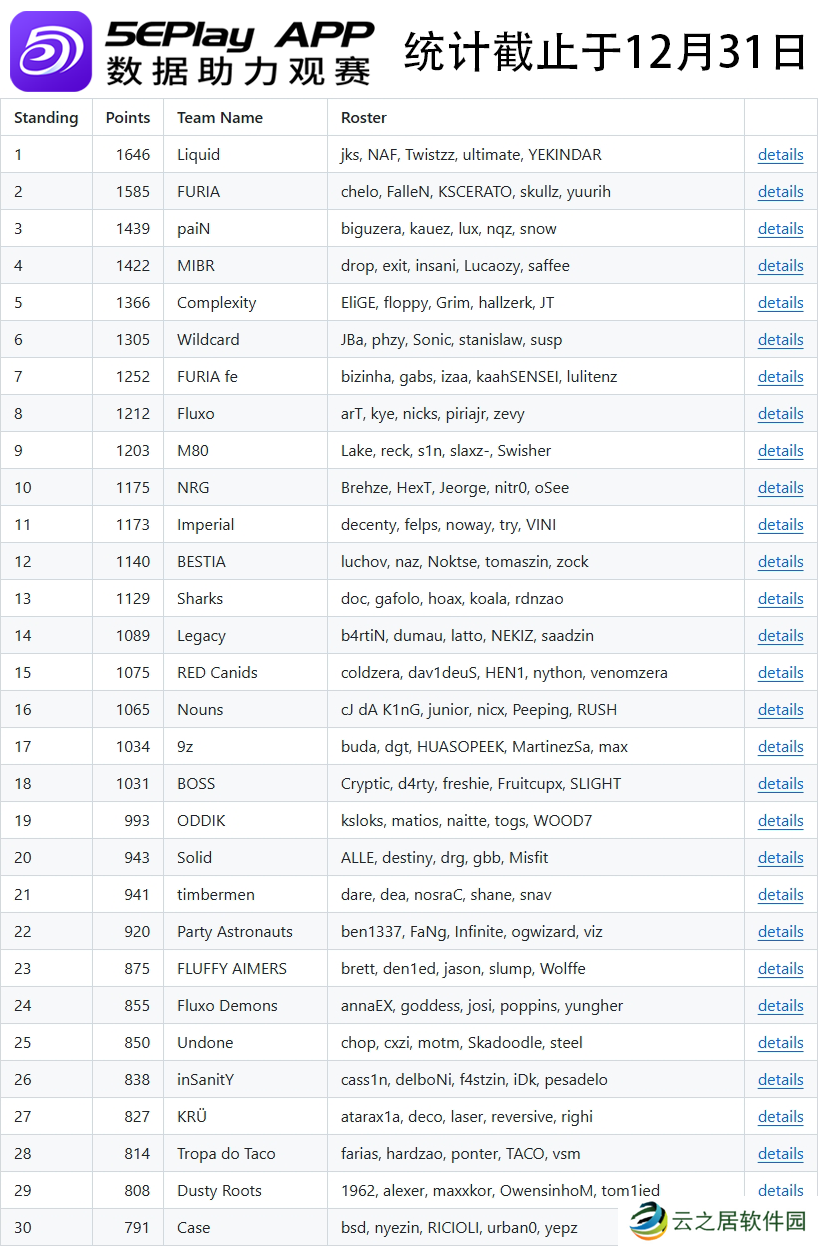Click details for Complexity row
The width and height of the screenshot is (818, 1246).
pyautogui.click(x=780, y=303)
